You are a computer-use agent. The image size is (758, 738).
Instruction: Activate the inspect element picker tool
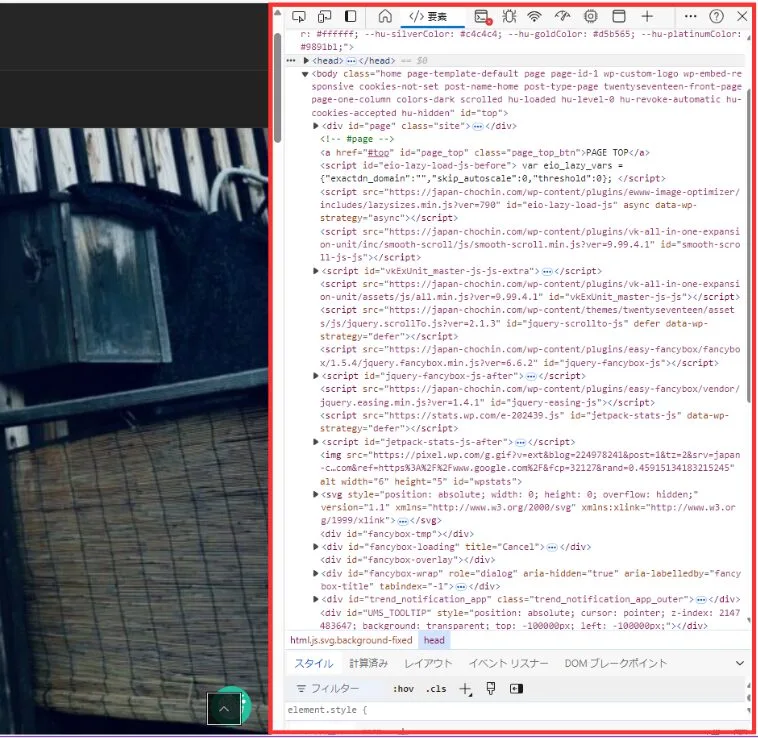pos(299,17)
